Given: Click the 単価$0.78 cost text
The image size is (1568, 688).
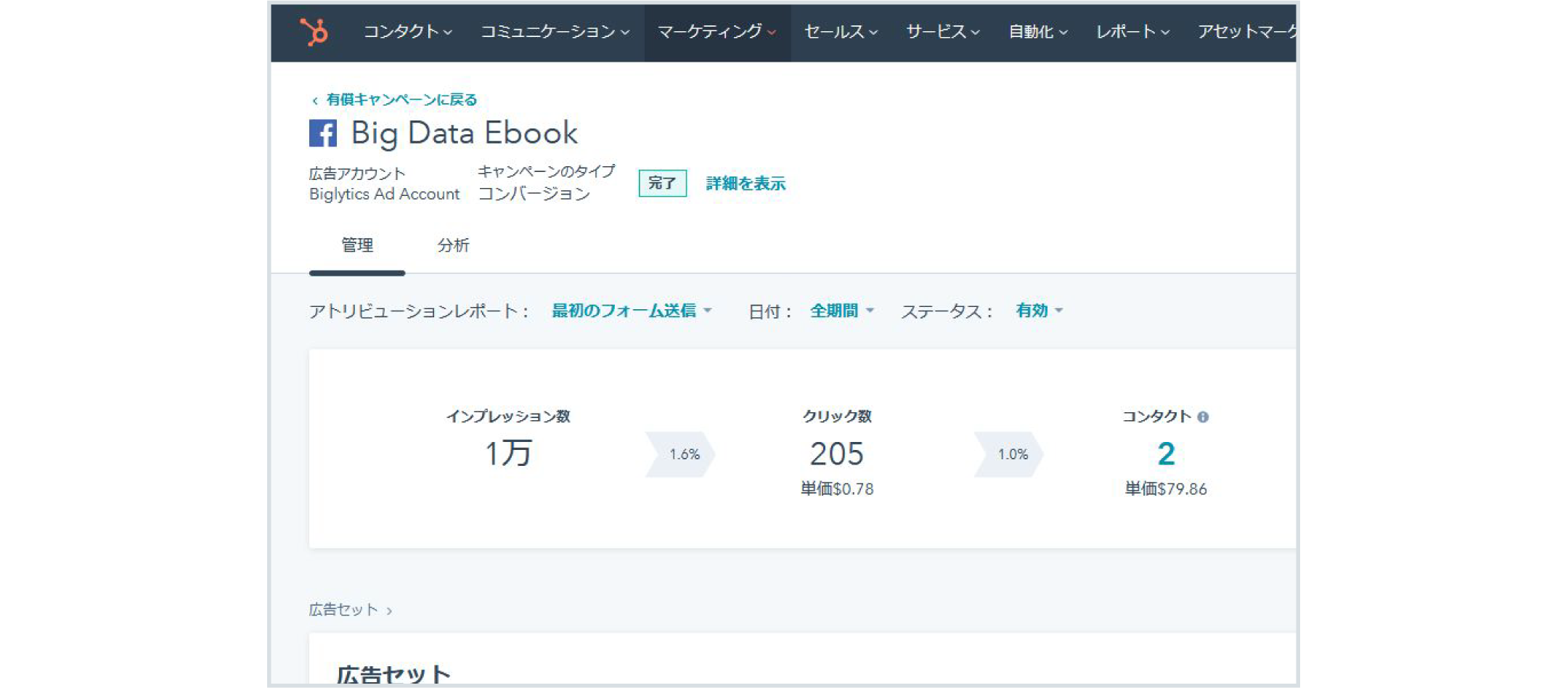Looking at the screenshot, I should (837, 489).
